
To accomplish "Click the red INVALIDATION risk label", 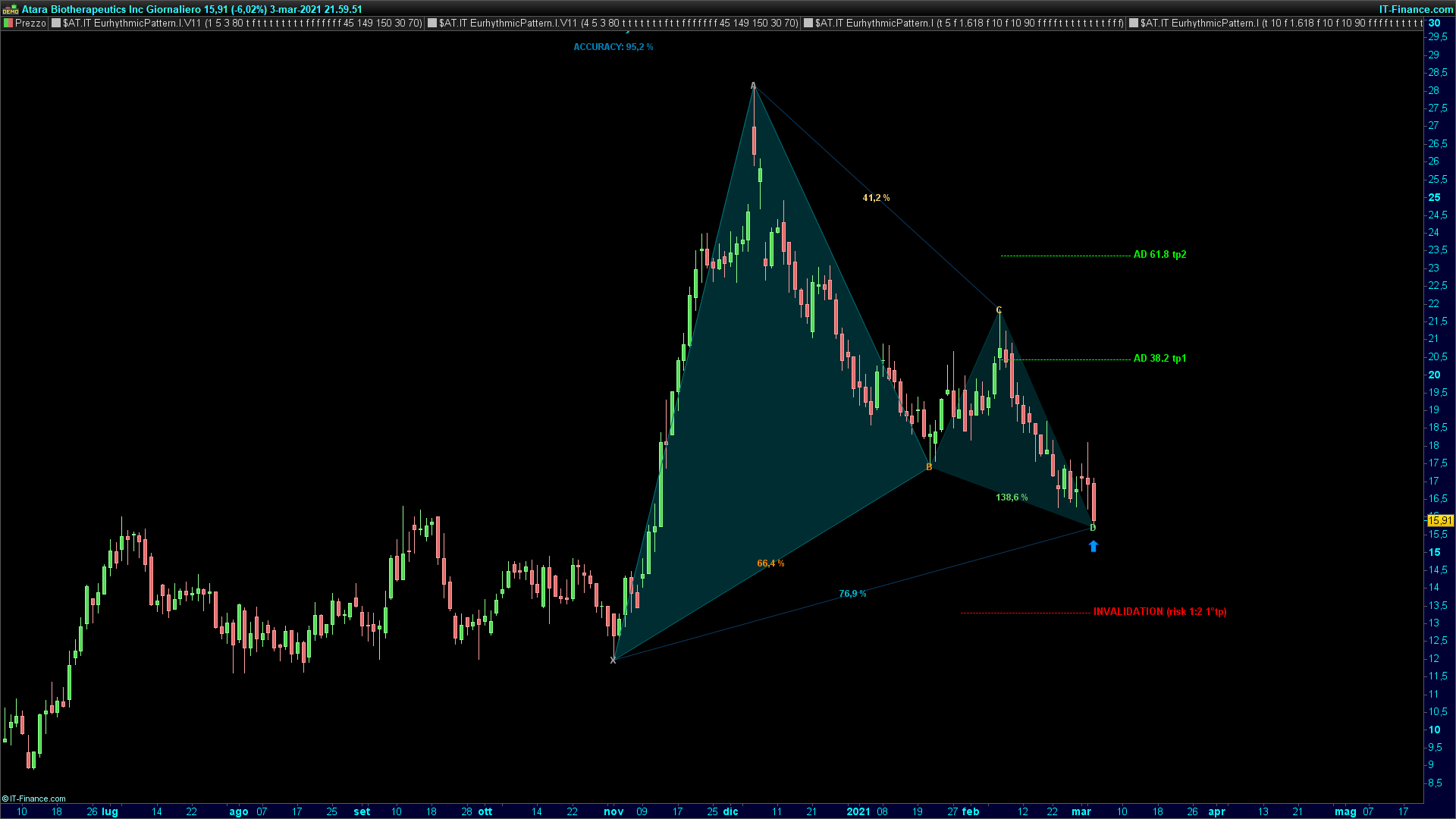I will [1159, 612].
